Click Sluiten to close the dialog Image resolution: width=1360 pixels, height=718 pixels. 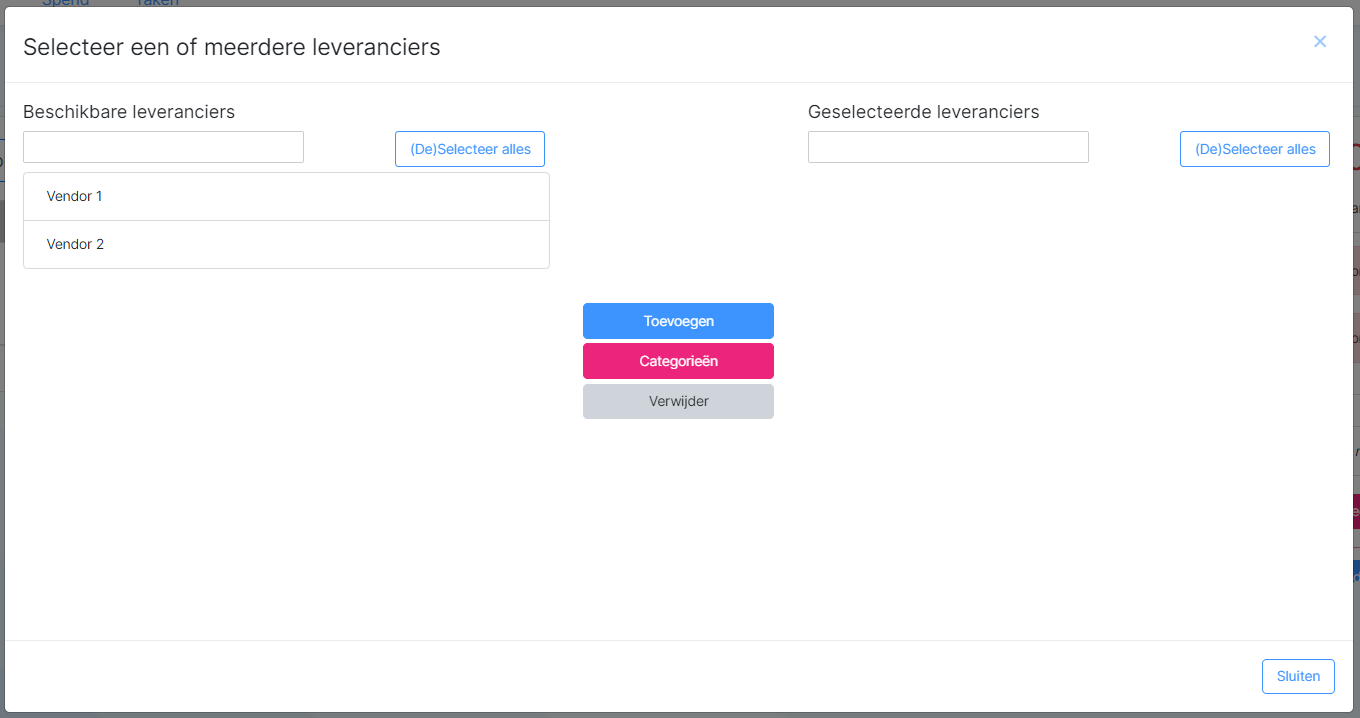point(1298,676)
